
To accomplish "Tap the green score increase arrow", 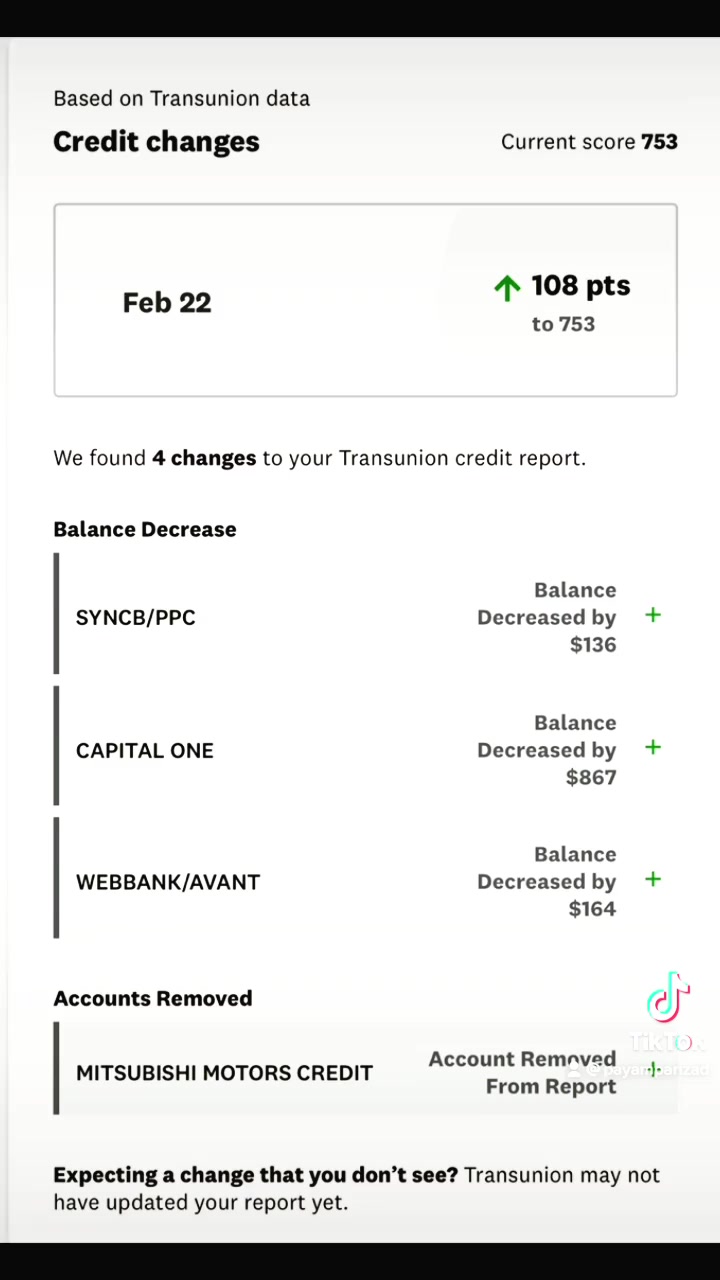I will tap(507, 288).
